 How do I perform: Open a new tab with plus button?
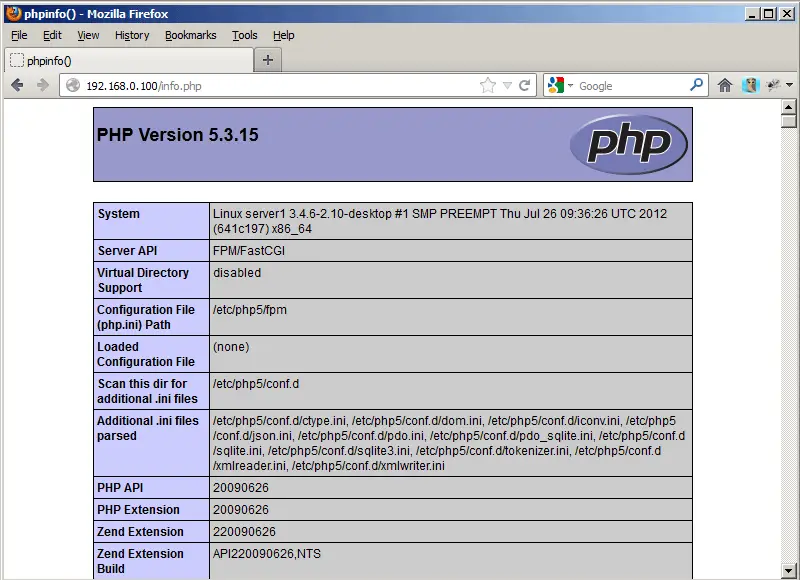coord(268,60)
